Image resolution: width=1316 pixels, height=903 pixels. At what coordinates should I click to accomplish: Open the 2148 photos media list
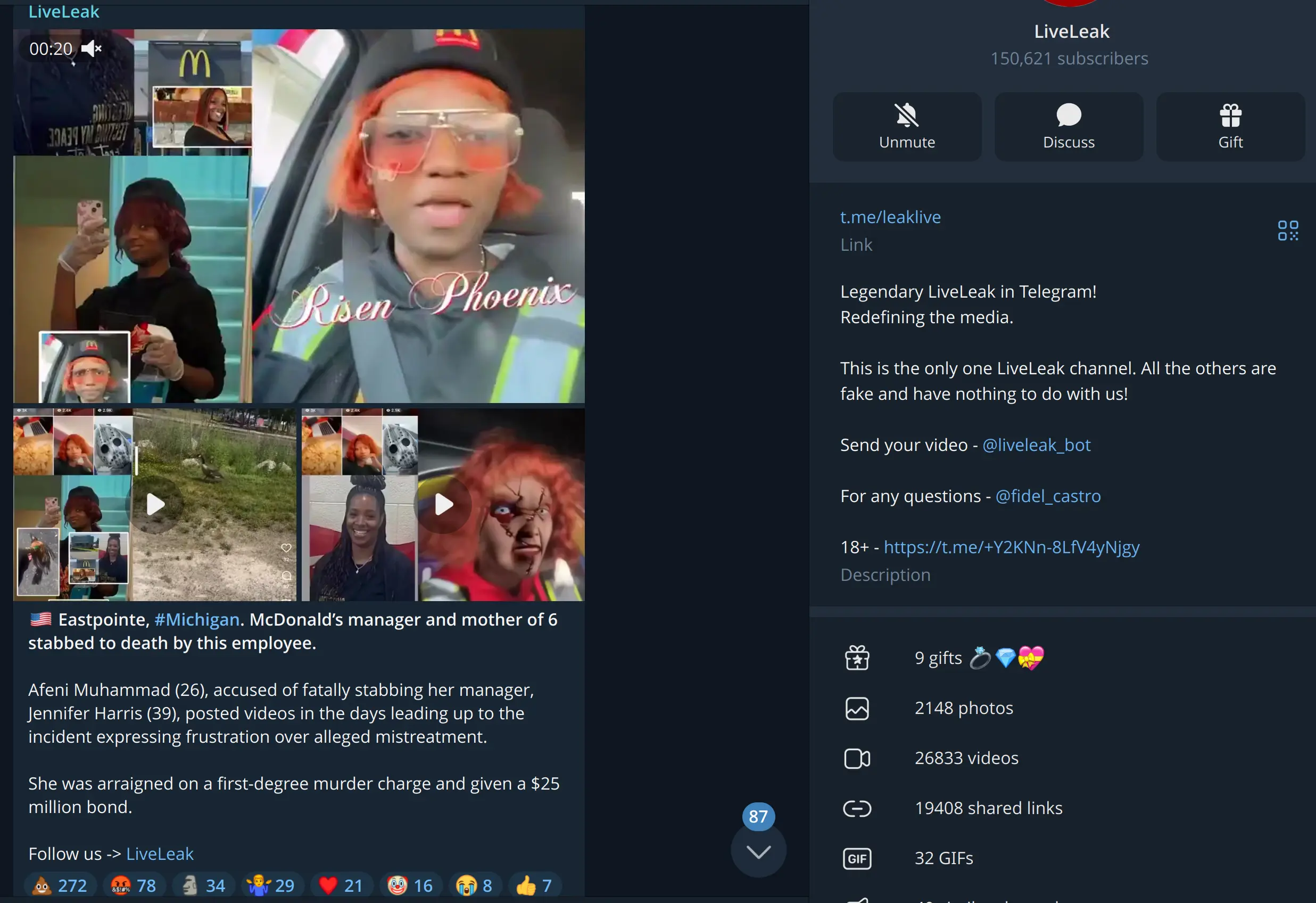pos(1062,708)
